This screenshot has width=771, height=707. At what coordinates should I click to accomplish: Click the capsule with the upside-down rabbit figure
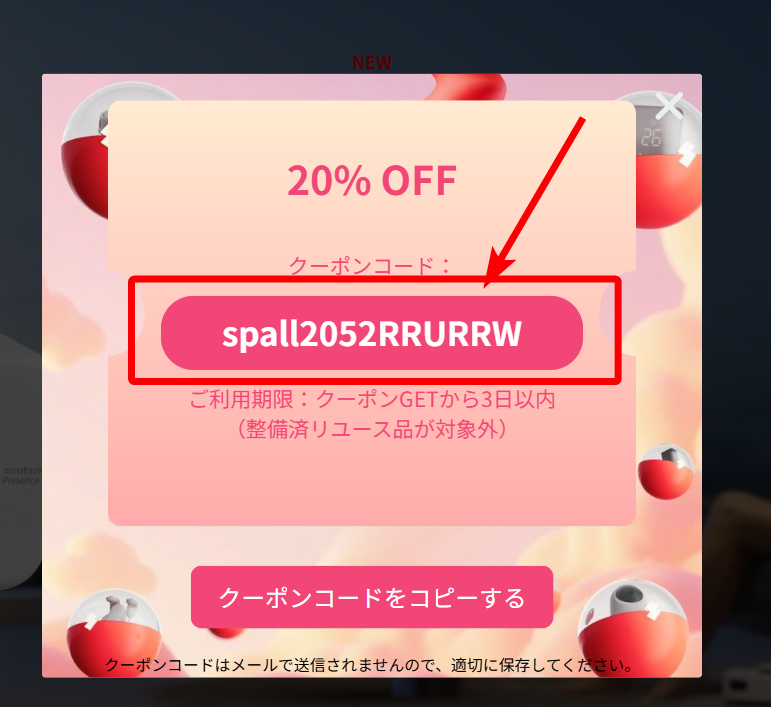114,632
